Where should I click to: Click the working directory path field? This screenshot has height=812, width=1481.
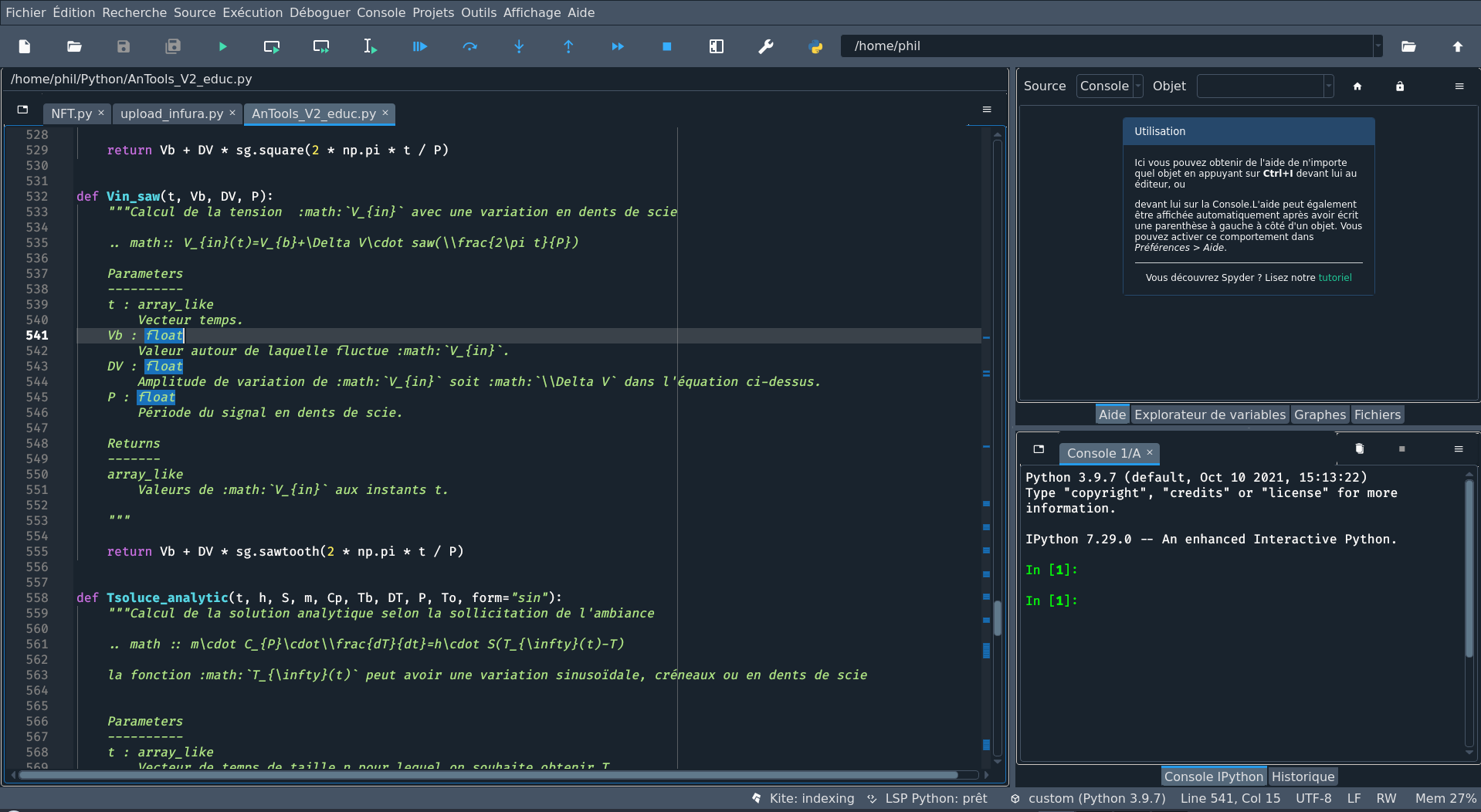point(1108,46)
